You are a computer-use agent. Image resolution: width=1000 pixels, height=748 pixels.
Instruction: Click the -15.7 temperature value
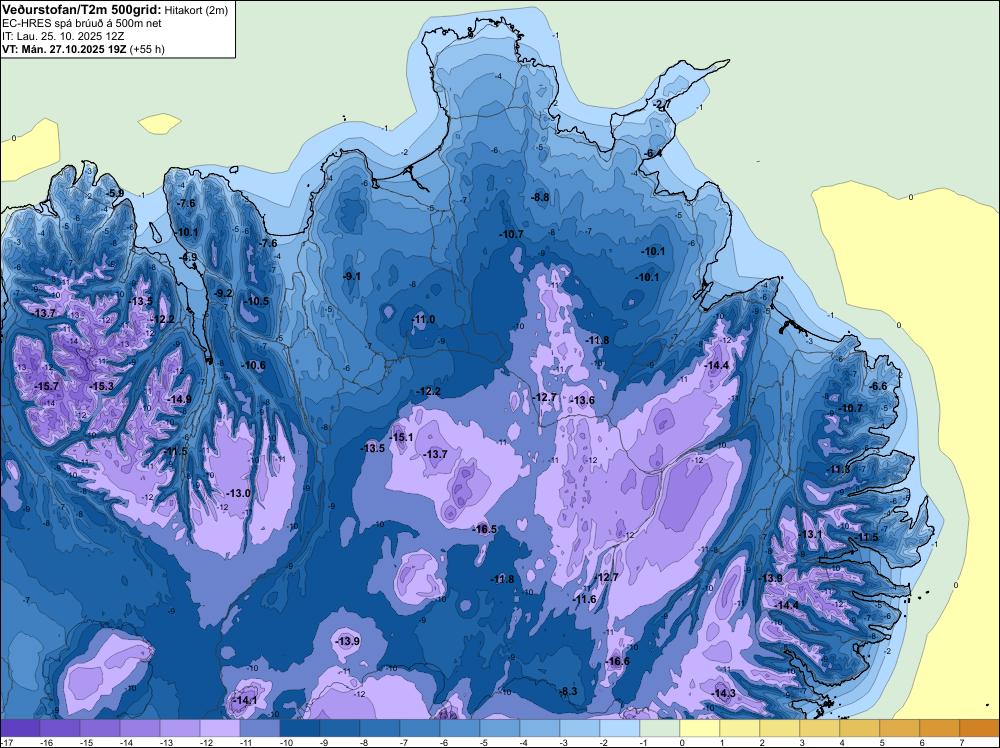(47, 386)
